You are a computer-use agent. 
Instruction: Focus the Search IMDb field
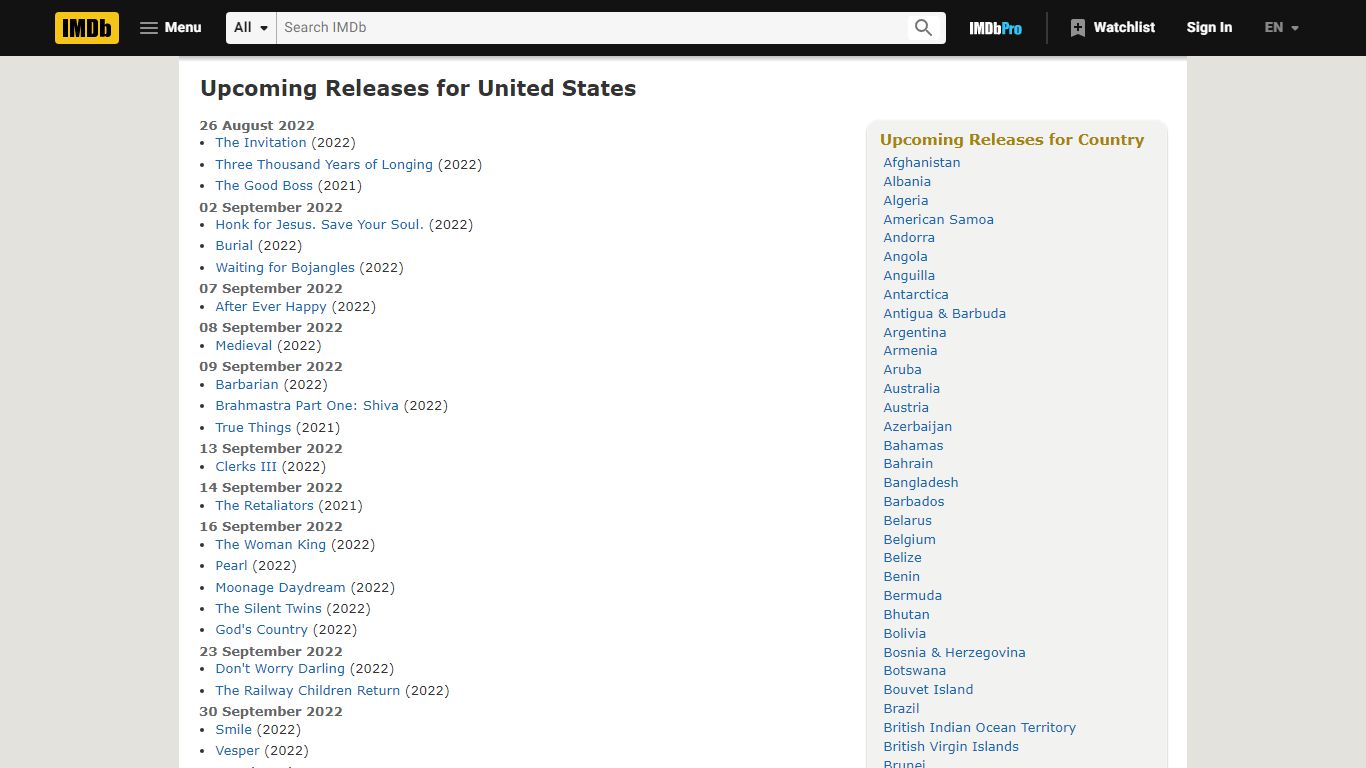tap(592, 28)
